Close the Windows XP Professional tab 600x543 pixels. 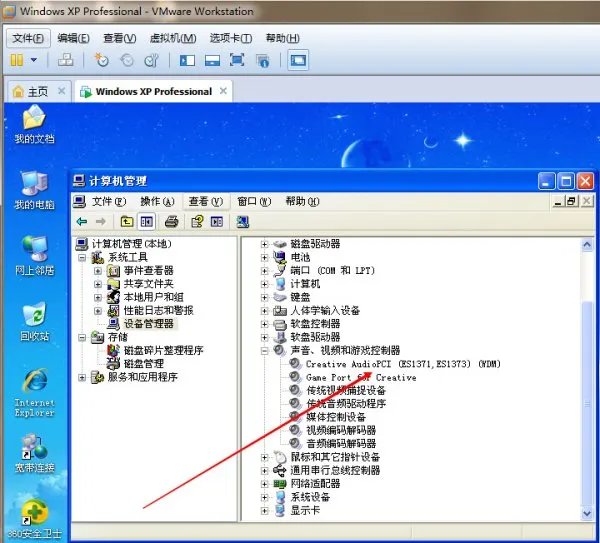pyautogui.click(x=221, y=92)
